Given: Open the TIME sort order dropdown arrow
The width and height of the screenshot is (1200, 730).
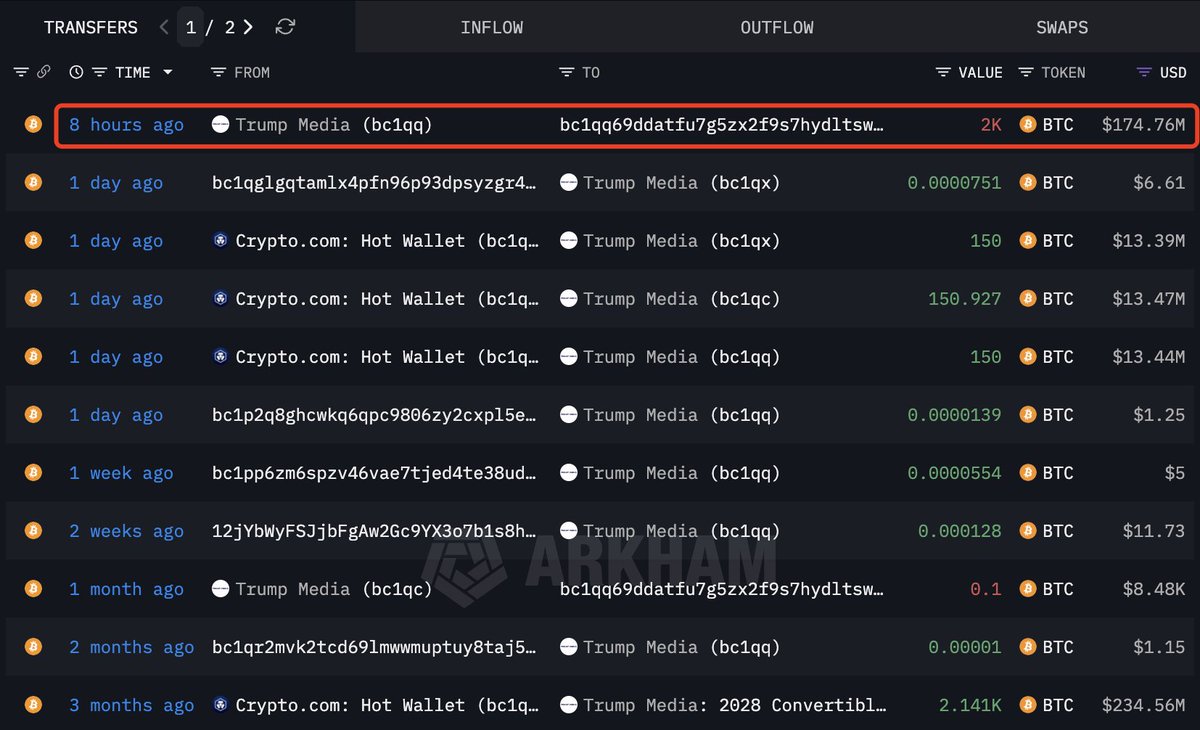Looking at the screenshot, I should [167, 72].
